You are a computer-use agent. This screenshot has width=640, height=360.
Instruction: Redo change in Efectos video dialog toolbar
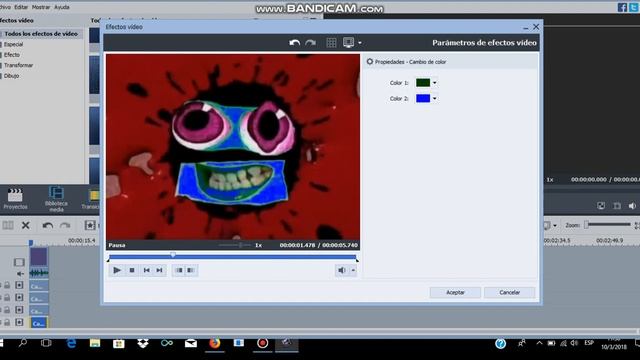pos(310,42)
